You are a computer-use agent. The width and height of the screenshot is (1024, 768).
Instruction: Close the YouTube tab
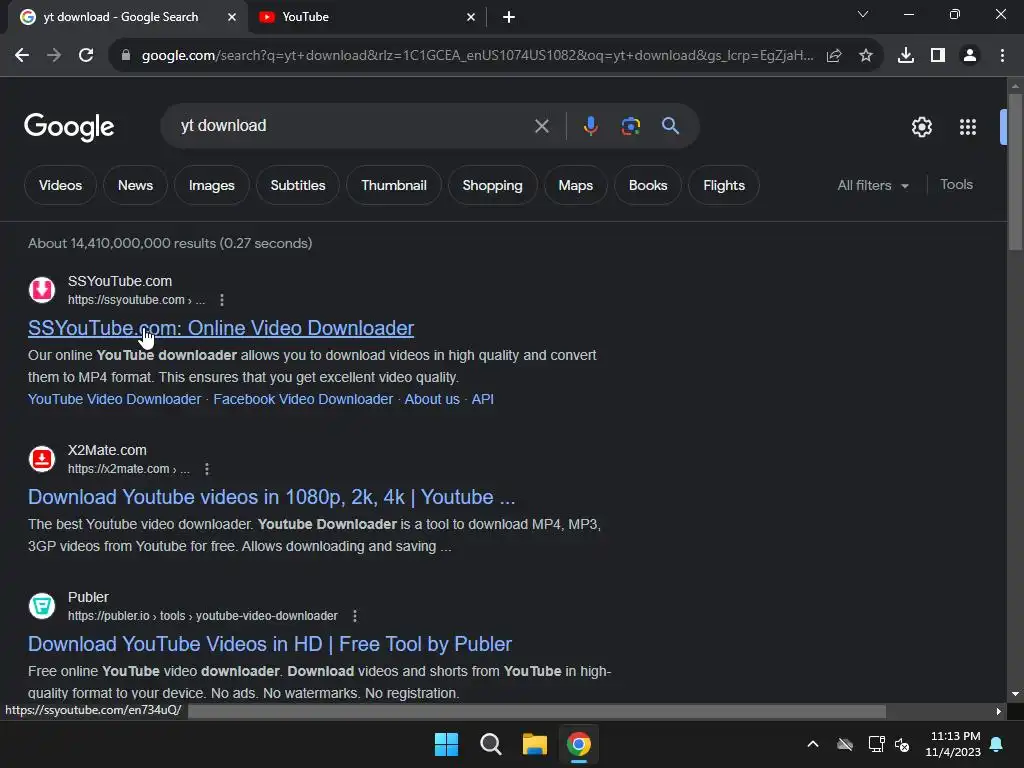tap(471, 17)
